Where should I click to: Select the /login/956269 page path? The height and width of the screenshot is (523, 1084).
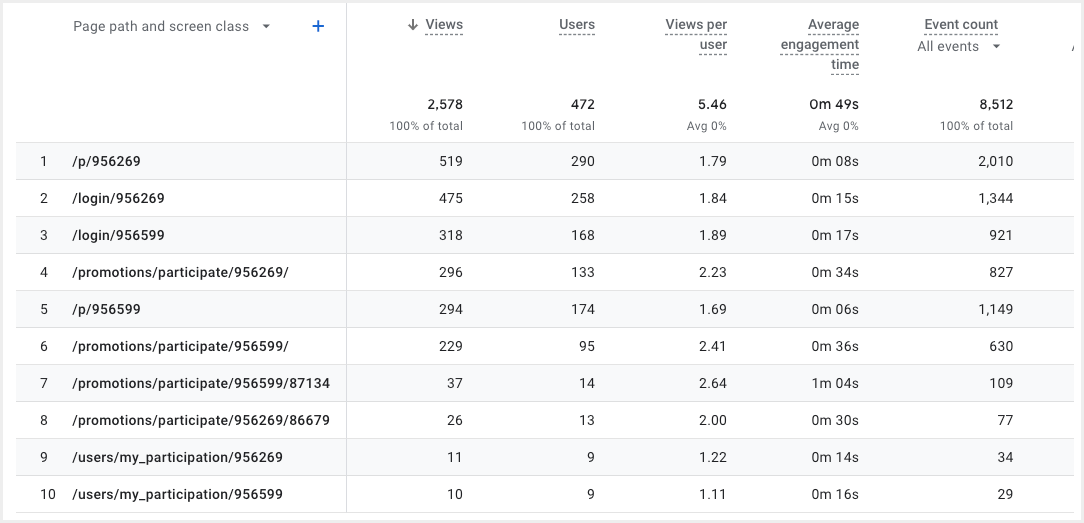[118, 198]
